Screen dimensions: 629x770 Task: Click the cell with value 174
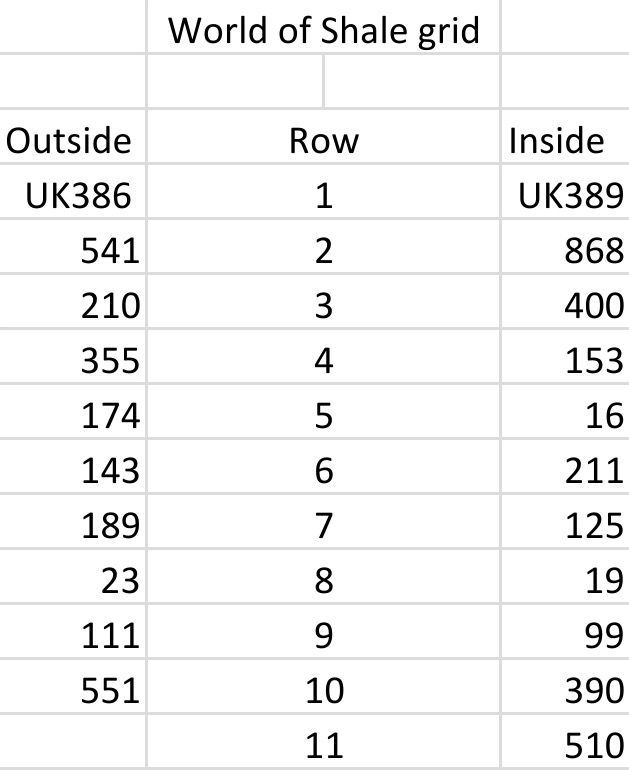pos(73,411)
